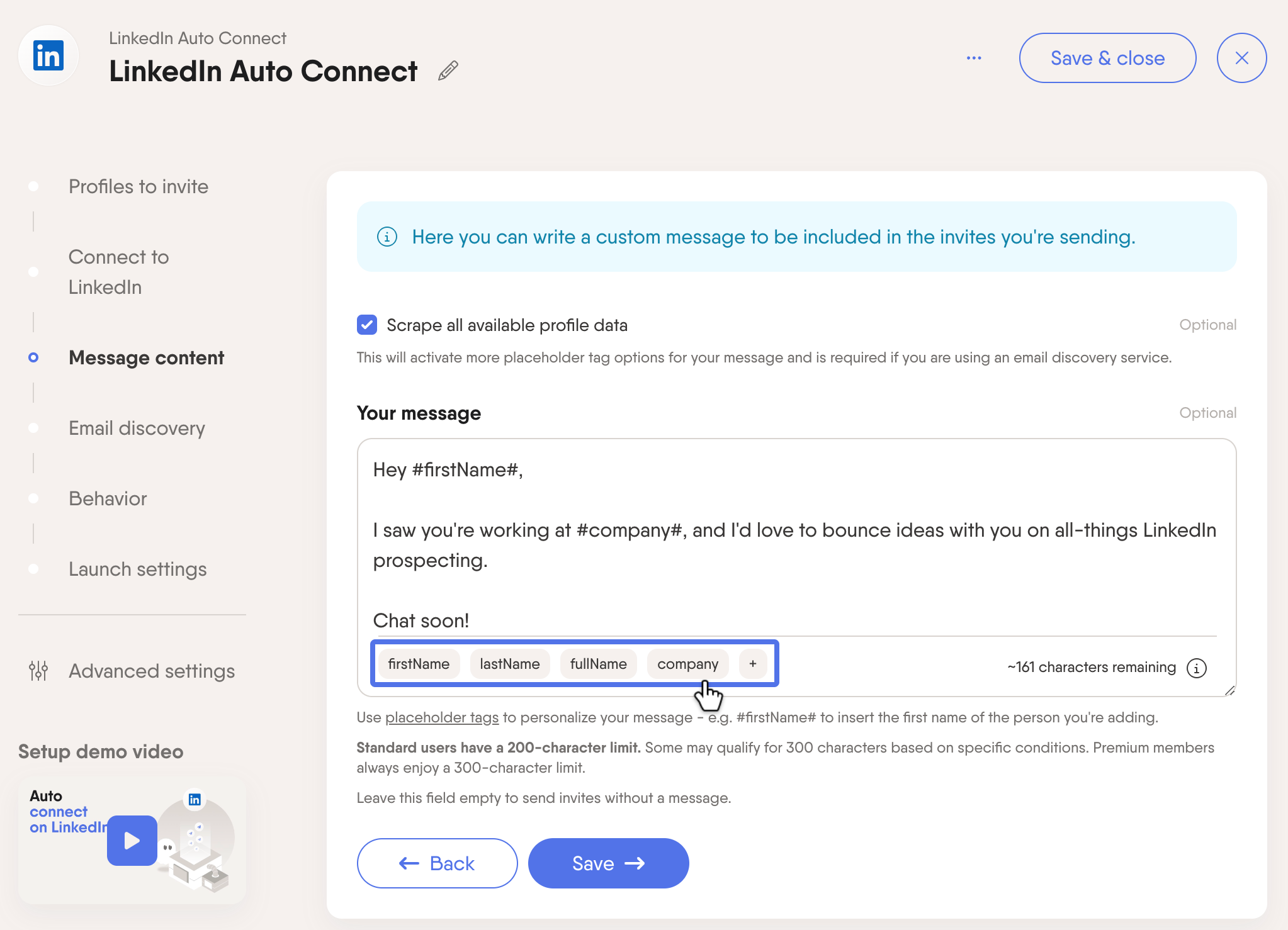Click the Save & close button
This screenshot has width=1288, height=930.
click(1107, 58)
